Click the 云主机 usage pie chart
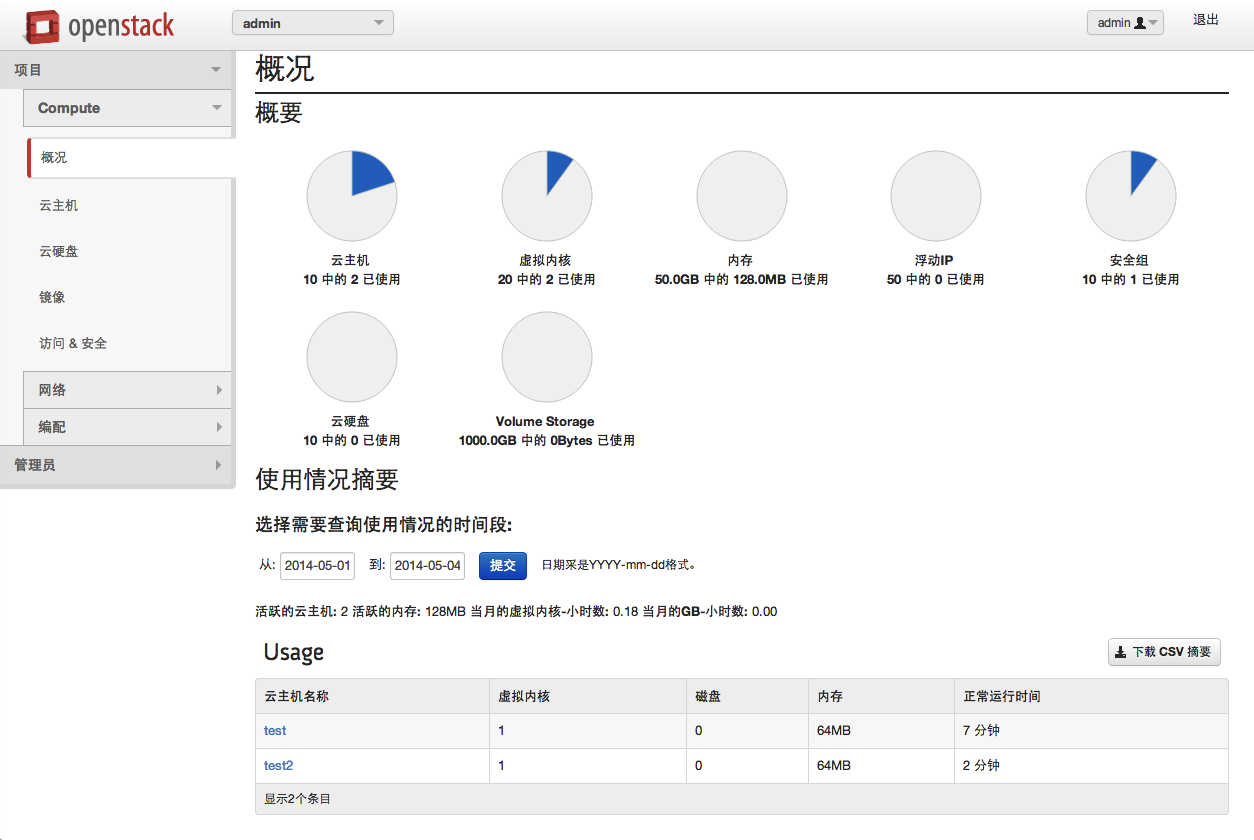The width and height of the screenshot is (1254, 840). click(x=352, y=196)
